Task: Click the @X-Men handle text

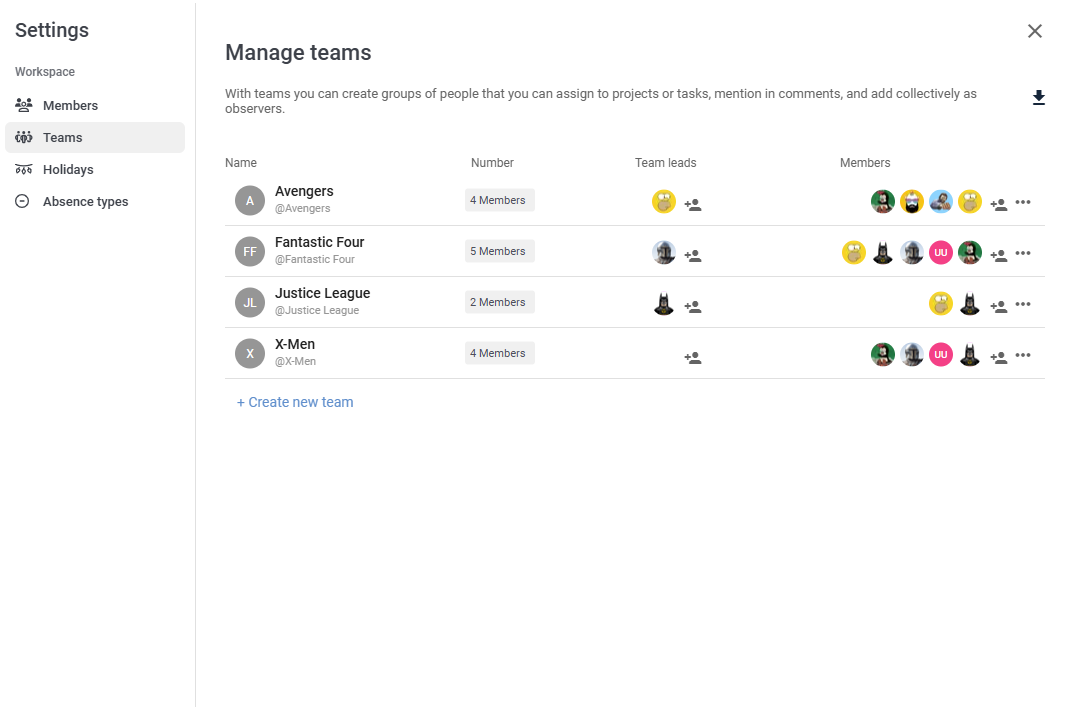Action: point(295,361)
